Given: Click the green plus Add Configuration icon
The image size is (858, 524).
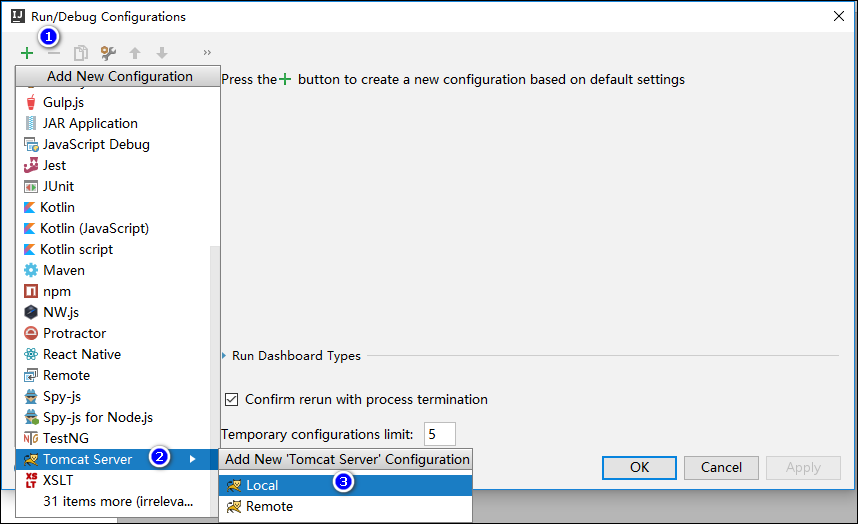Looking at the screenshot, I should click(27, 53).
